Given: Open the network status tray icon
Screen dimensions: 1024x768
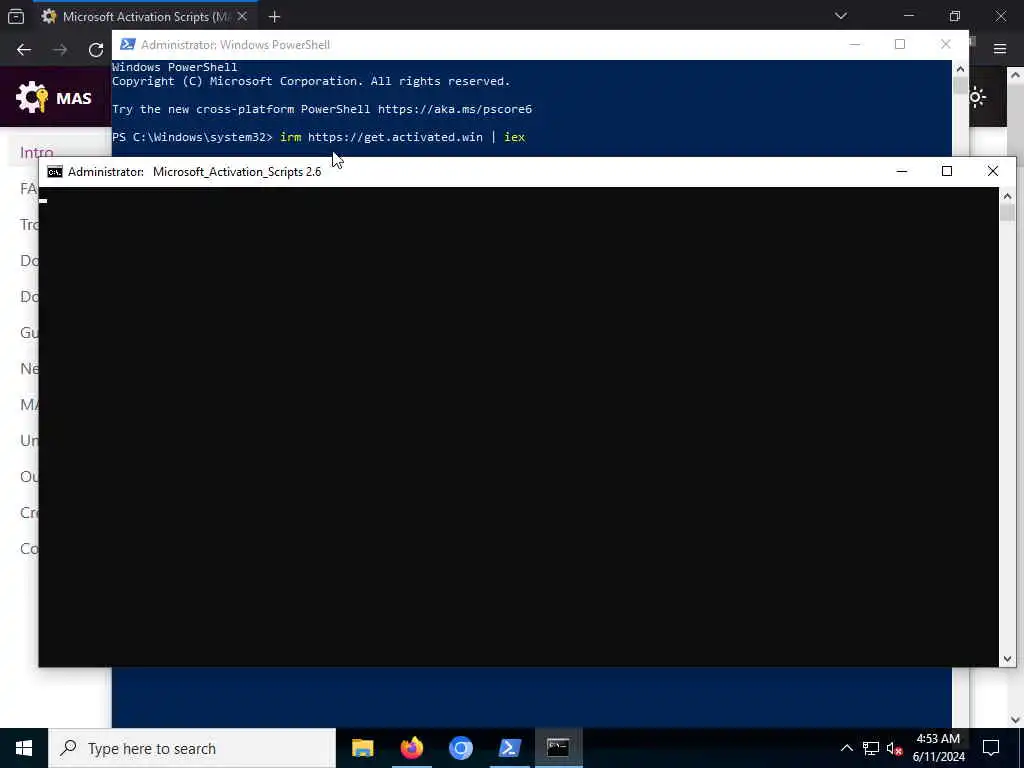Looking at the screenshot, I should pos(871,748).
